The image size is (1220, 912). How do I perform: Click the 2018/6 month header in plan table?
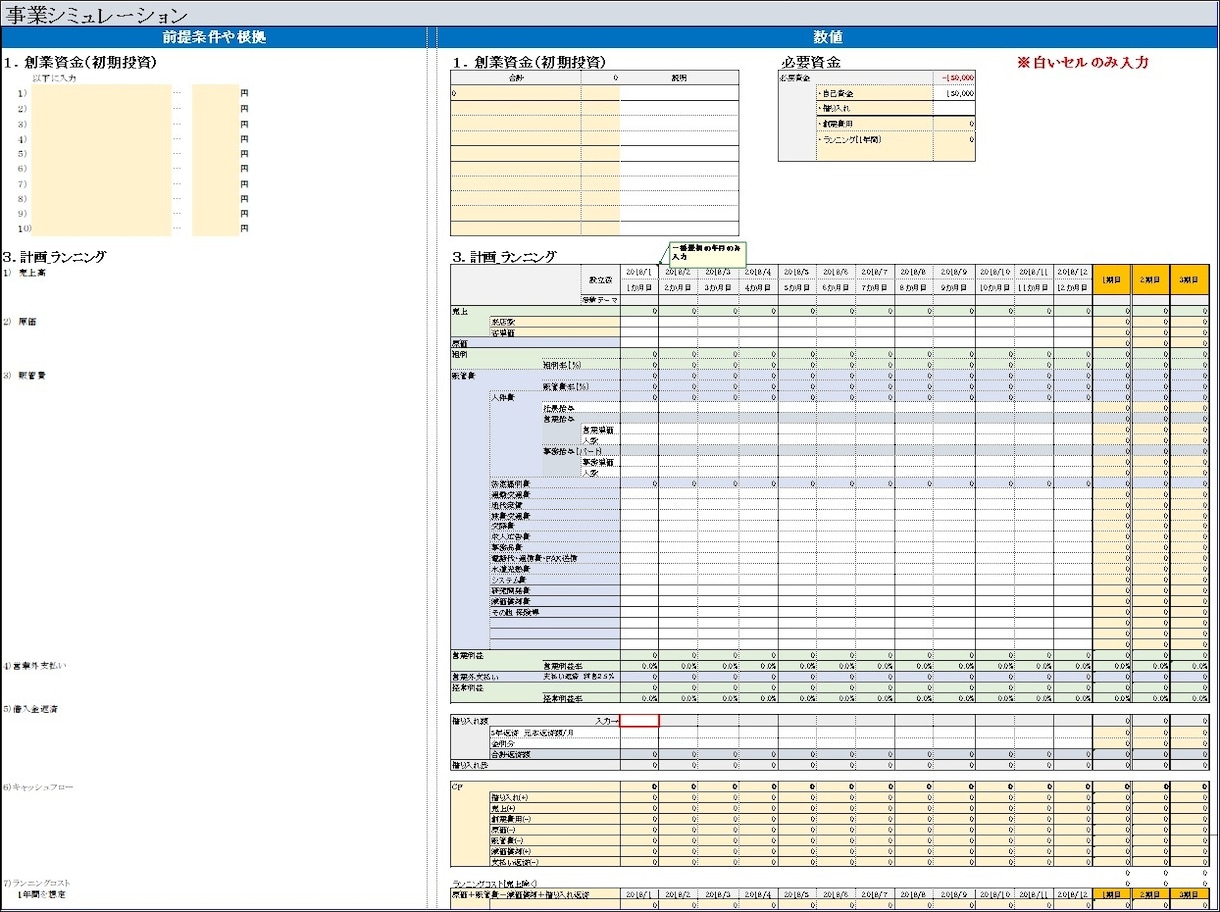[x=837, y=272]
